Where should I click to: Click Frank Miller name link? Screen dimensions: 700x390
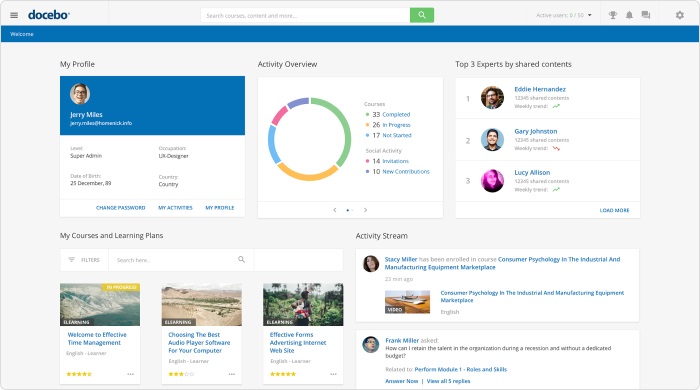(402, 340)
